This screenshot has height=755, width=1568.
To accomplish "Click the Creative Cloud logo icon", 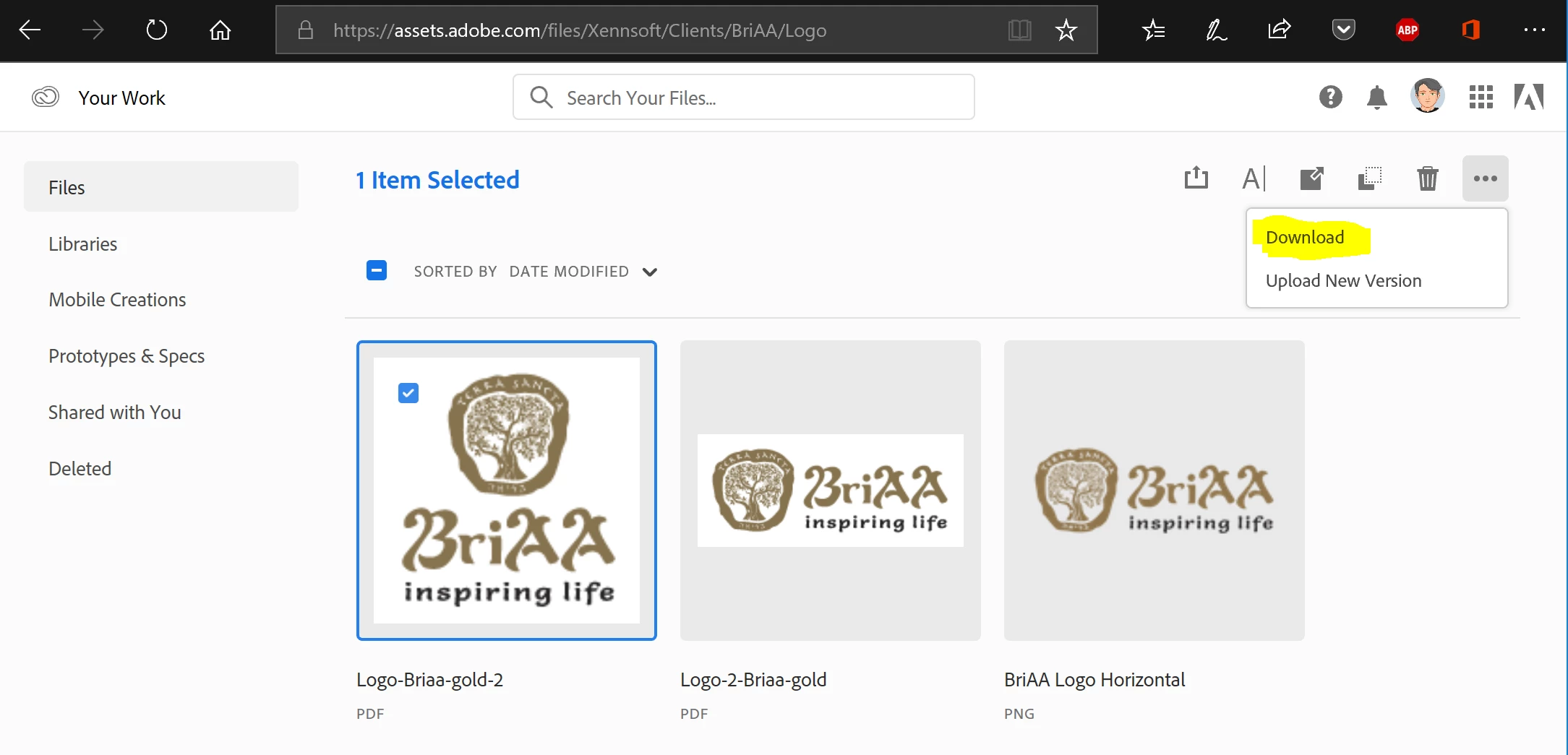I will tap(45, 97).
